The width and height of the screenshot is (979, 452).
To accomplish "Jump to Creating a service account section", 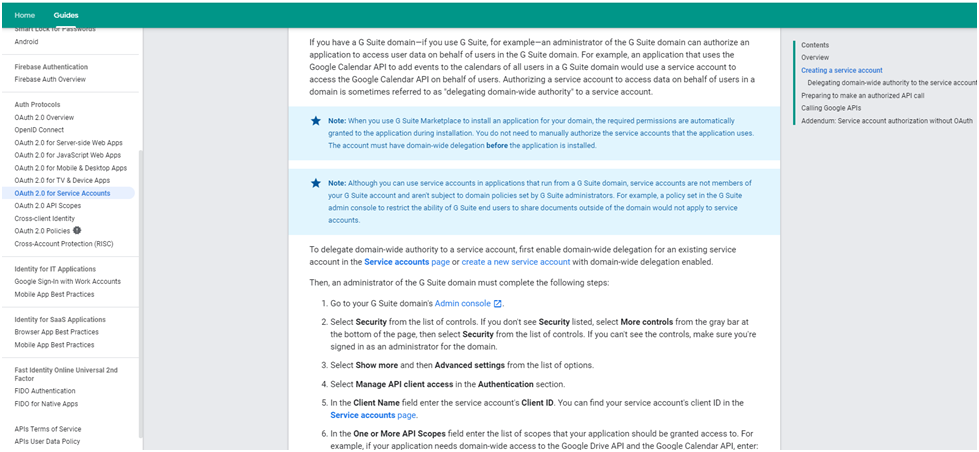I will [842, 71].
